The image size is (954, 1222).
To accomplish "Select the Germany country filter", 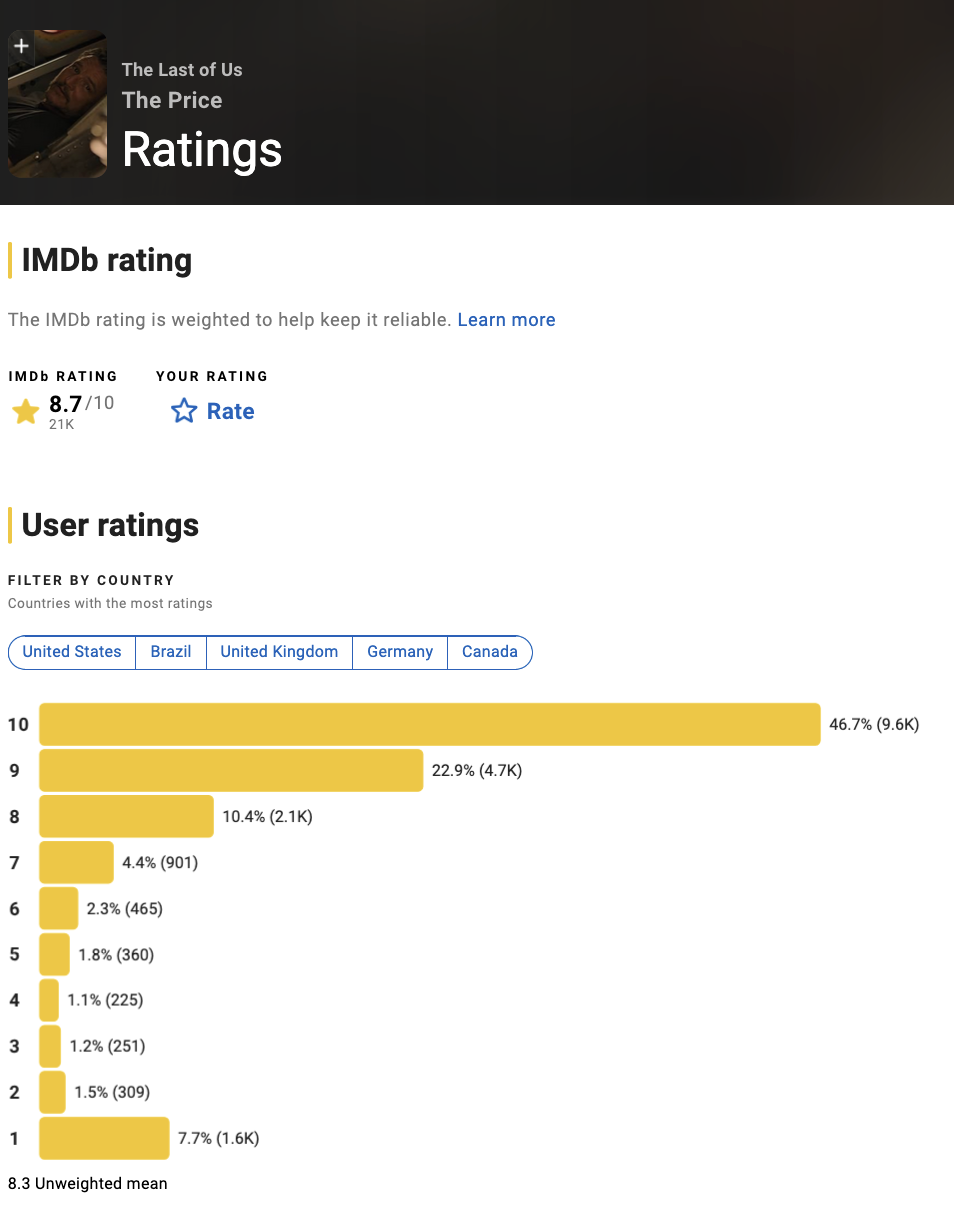I will 400,652.
